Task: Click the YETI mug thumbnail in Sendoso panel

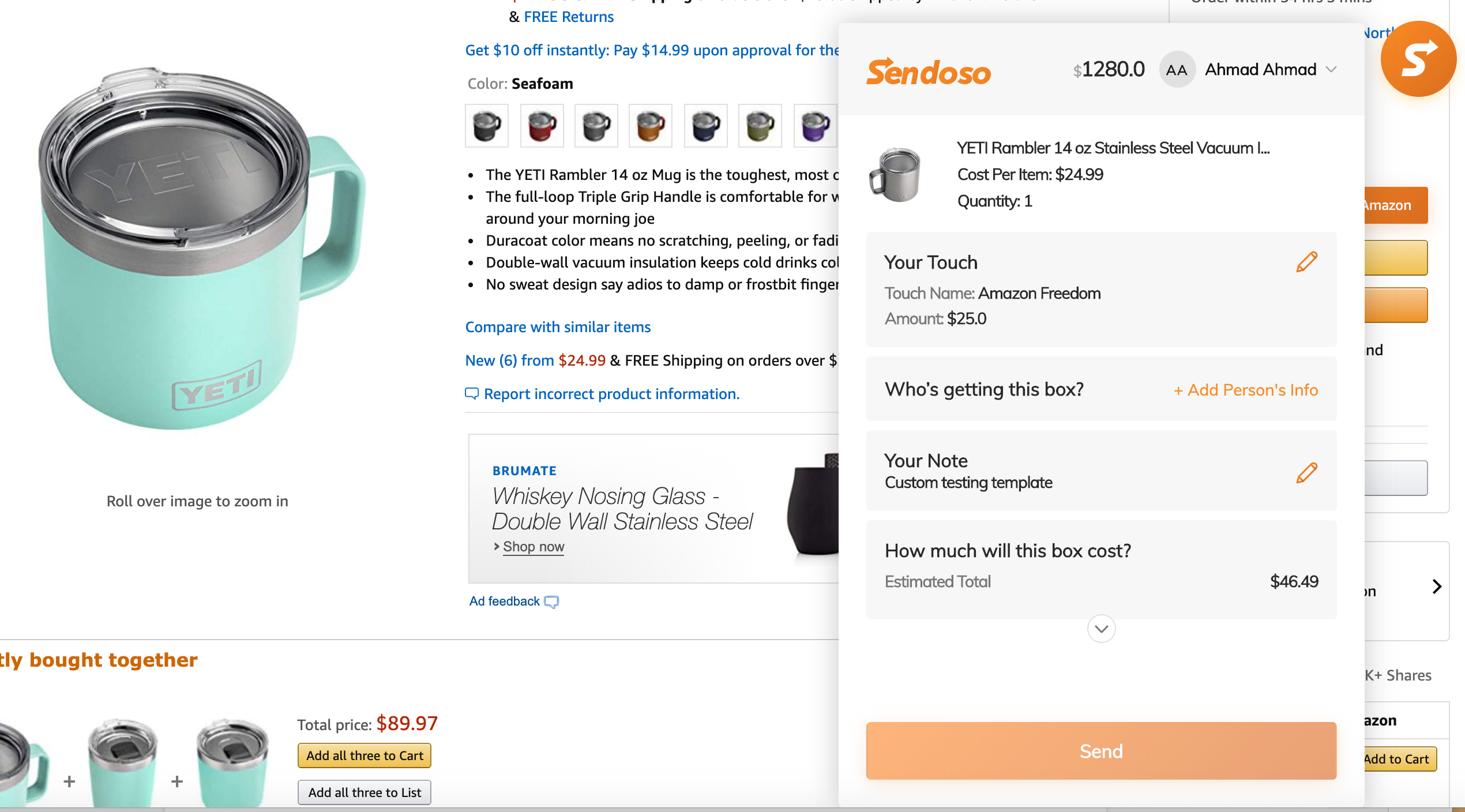Action: coord(895,174)
